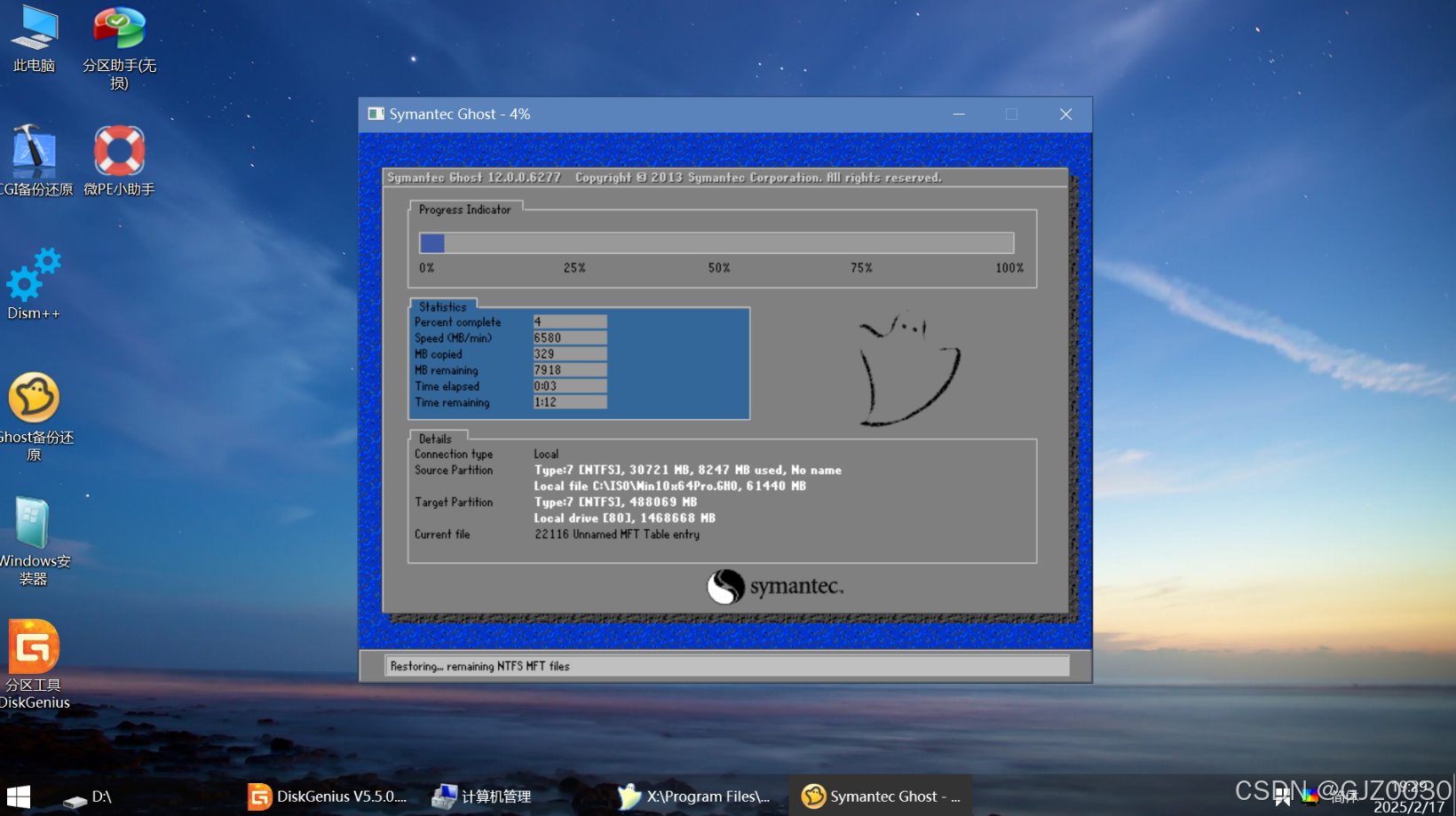1456x816 pixels.
Task: Open the Windows安装器 desktop icon
Action: [34, 541]
